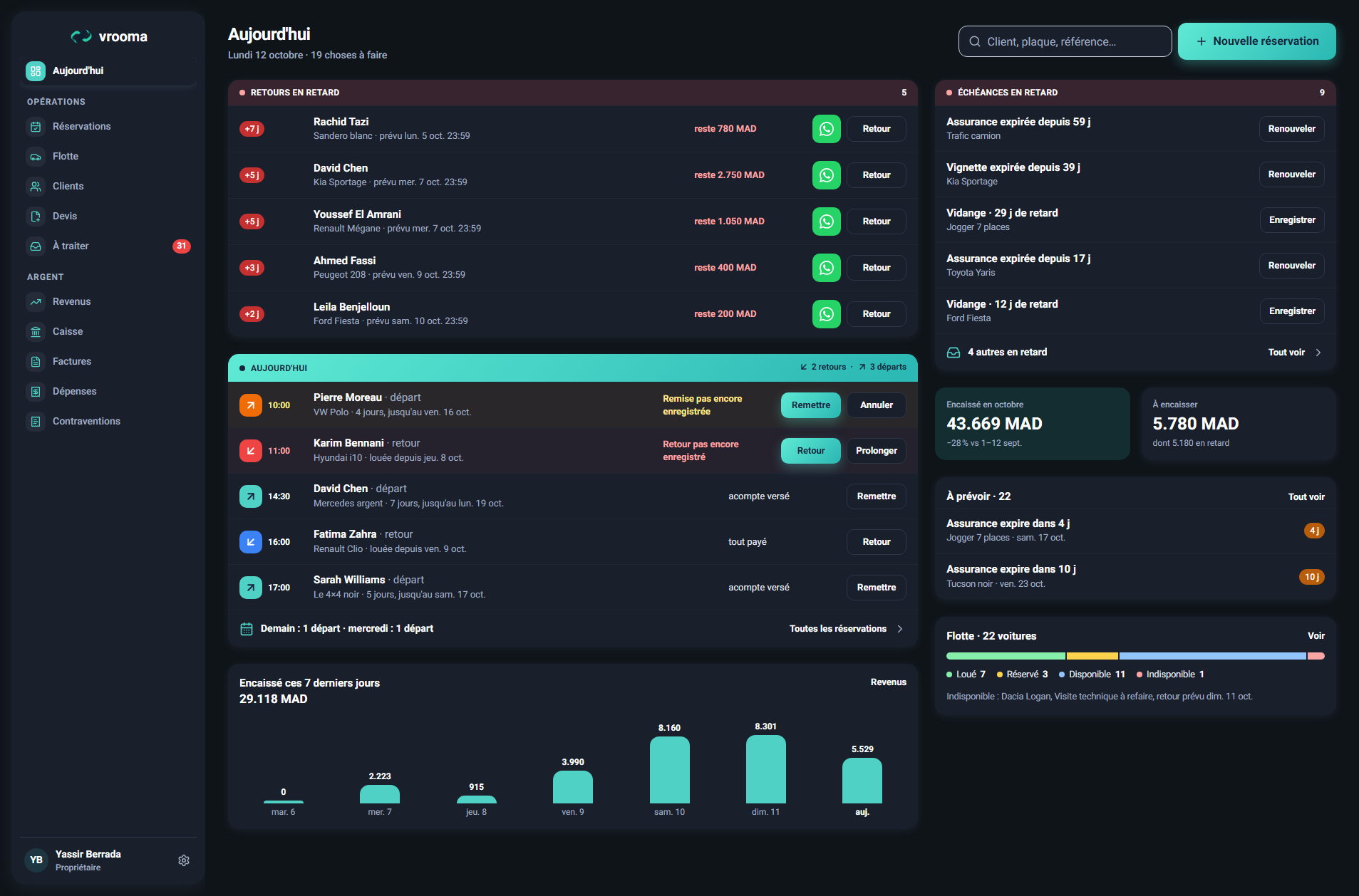Image resolution: width=1359 pixels, height=896 pixels.
Task: Open Caisse section
Action: 108,332
